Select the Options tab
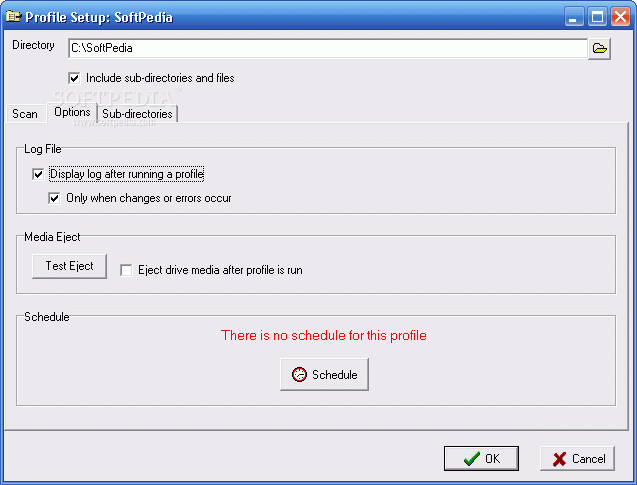The height and width of the screenshot is (485, 637). [x=72, y=112]
